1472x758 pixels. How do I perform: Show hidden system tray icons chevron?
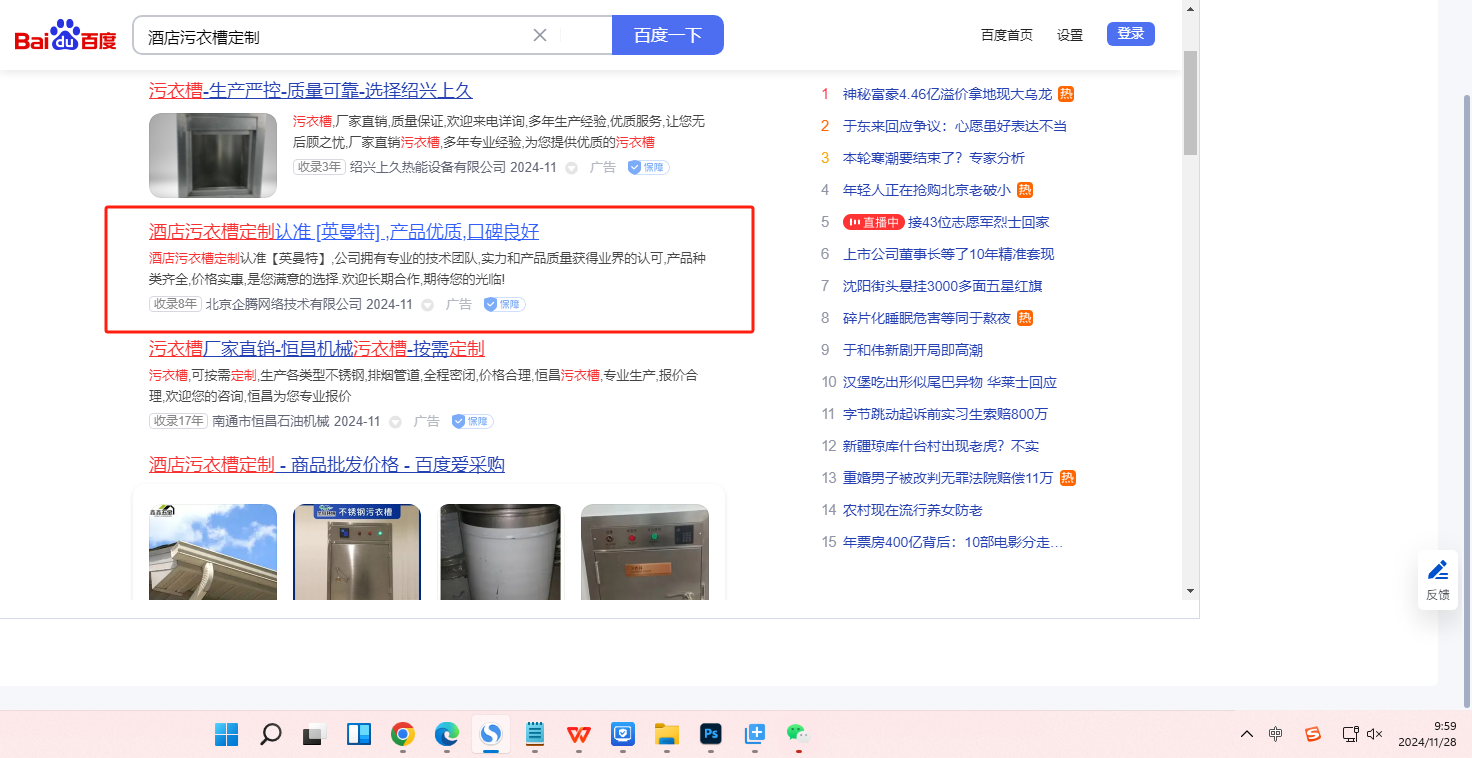coord(1246,734)
